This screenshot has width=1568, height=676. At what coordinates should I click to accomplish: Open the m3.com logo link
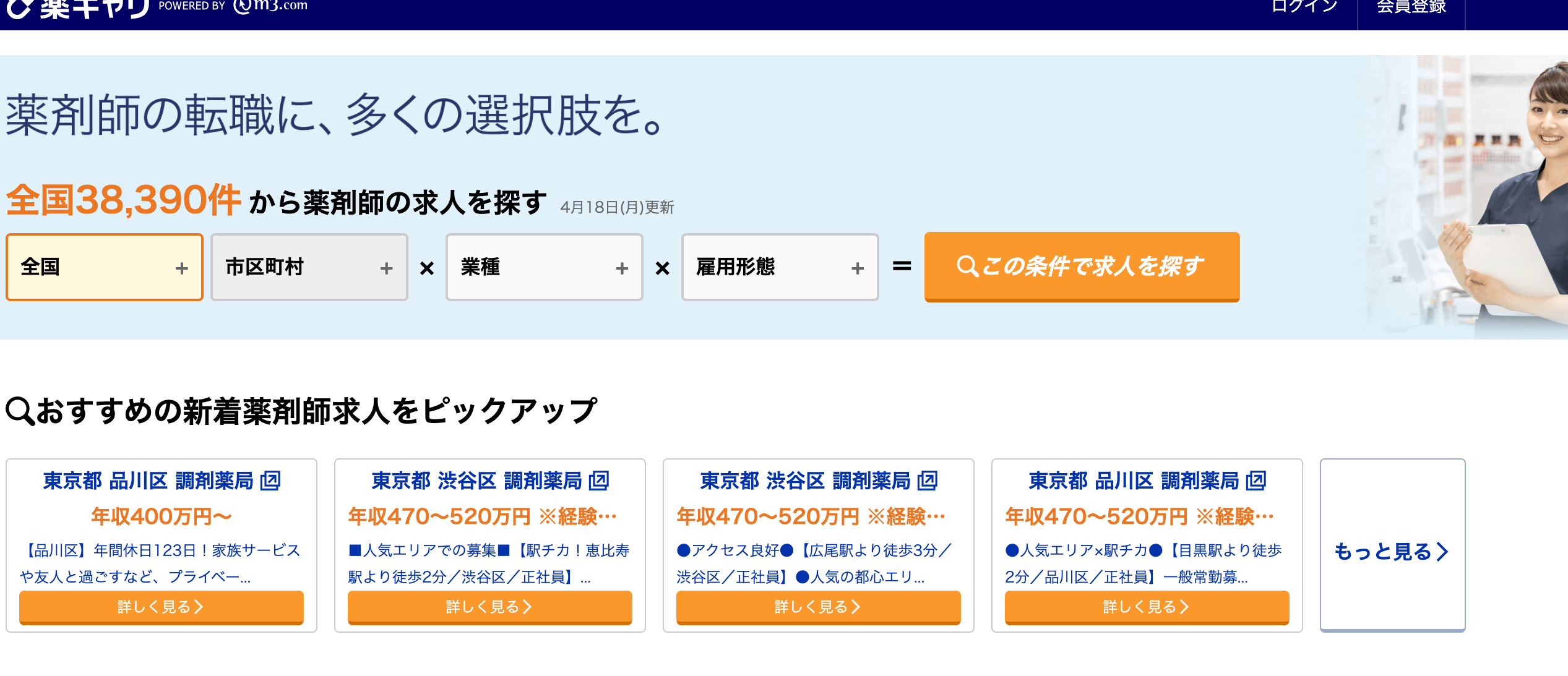click(271, 6)
